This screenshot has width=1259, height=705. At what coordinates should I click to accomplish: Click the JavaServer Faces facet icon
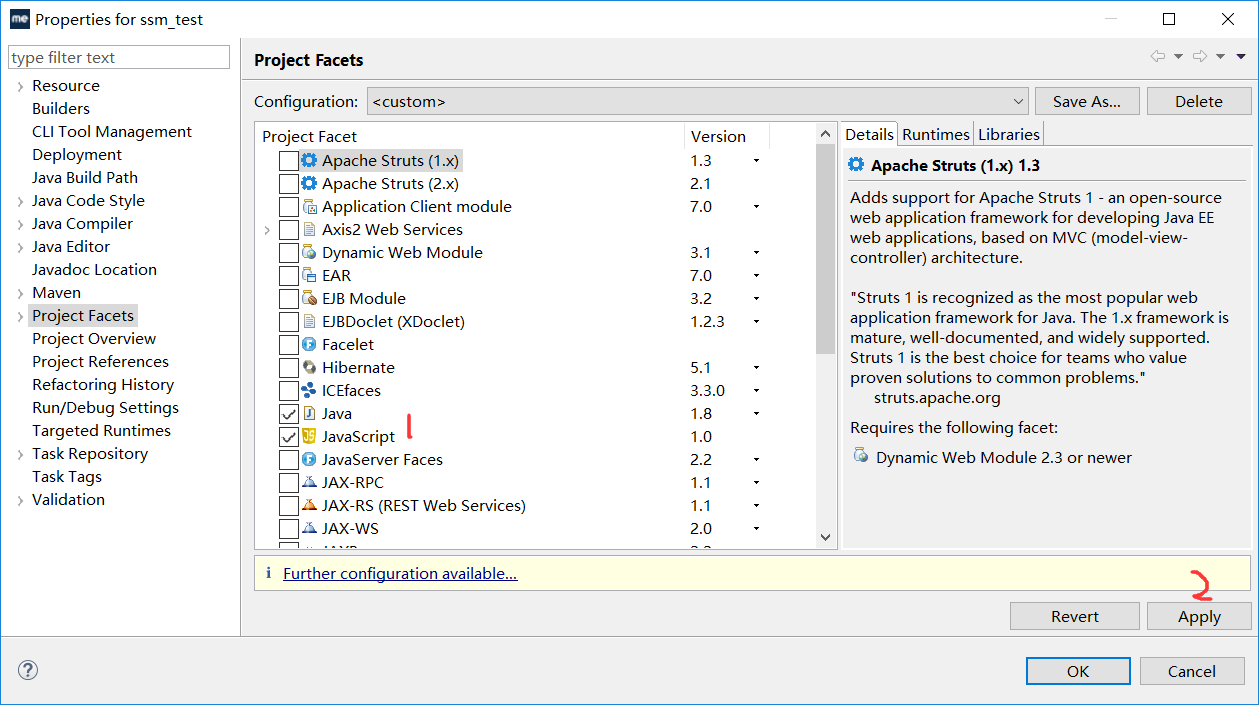click(309, 459)
